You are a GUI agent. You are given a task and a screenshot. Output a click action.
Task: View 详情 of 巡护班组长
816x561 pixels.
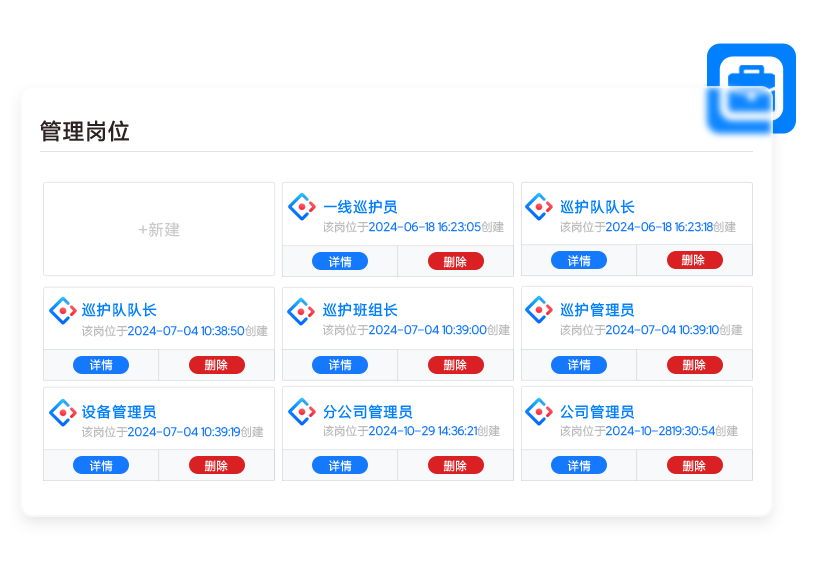(x=340, y=365)
